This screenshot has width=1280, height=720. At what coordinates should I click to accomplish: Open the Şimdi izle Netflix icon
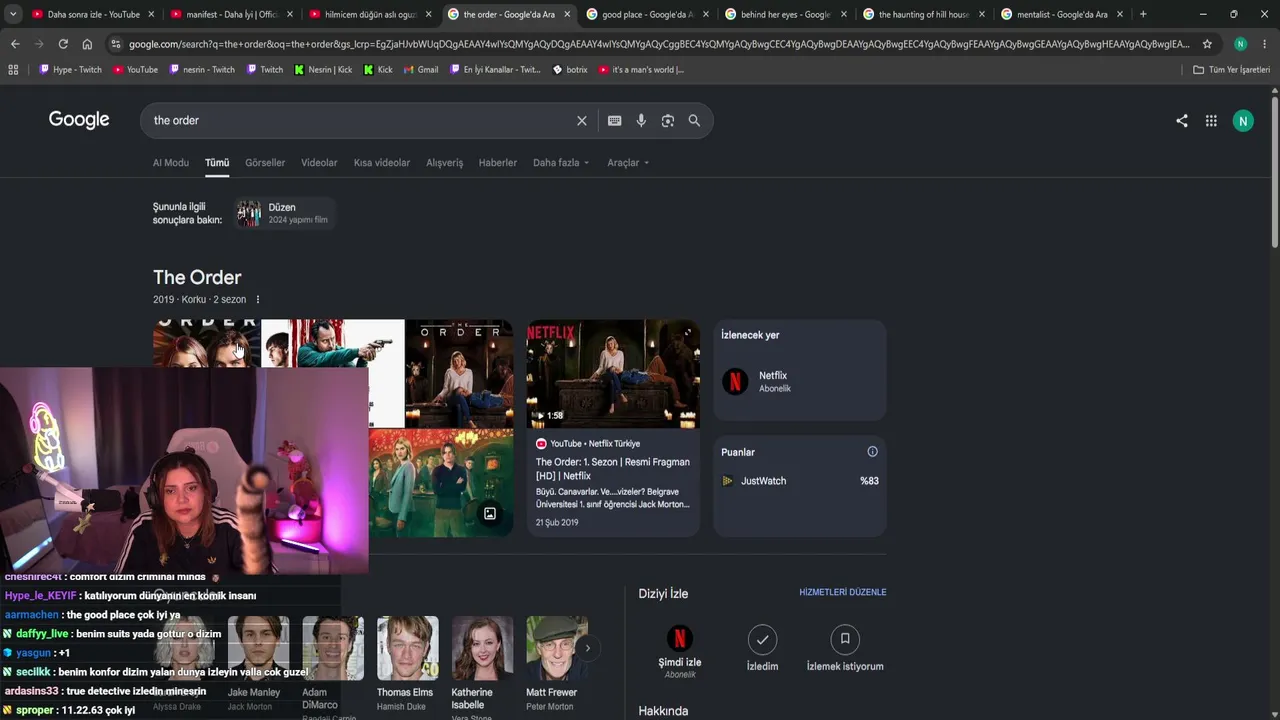(x=679, y=638)
